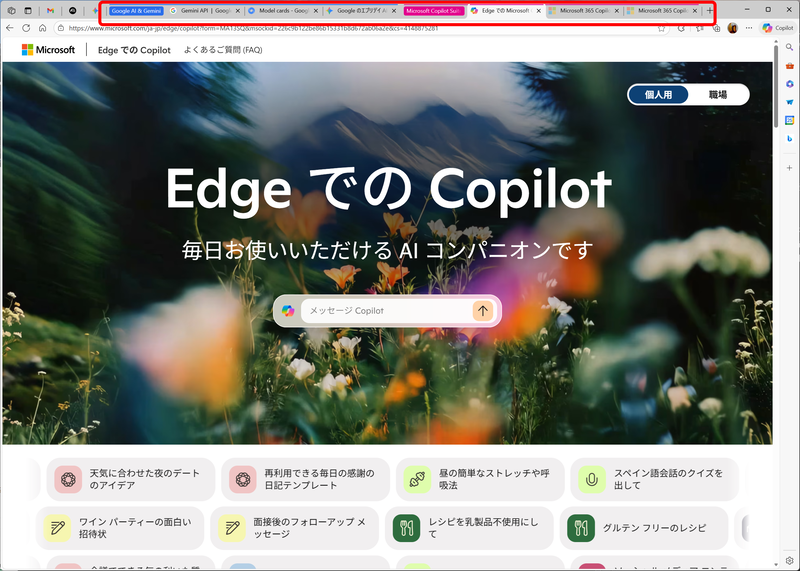Reload the current page

[26, 28]
